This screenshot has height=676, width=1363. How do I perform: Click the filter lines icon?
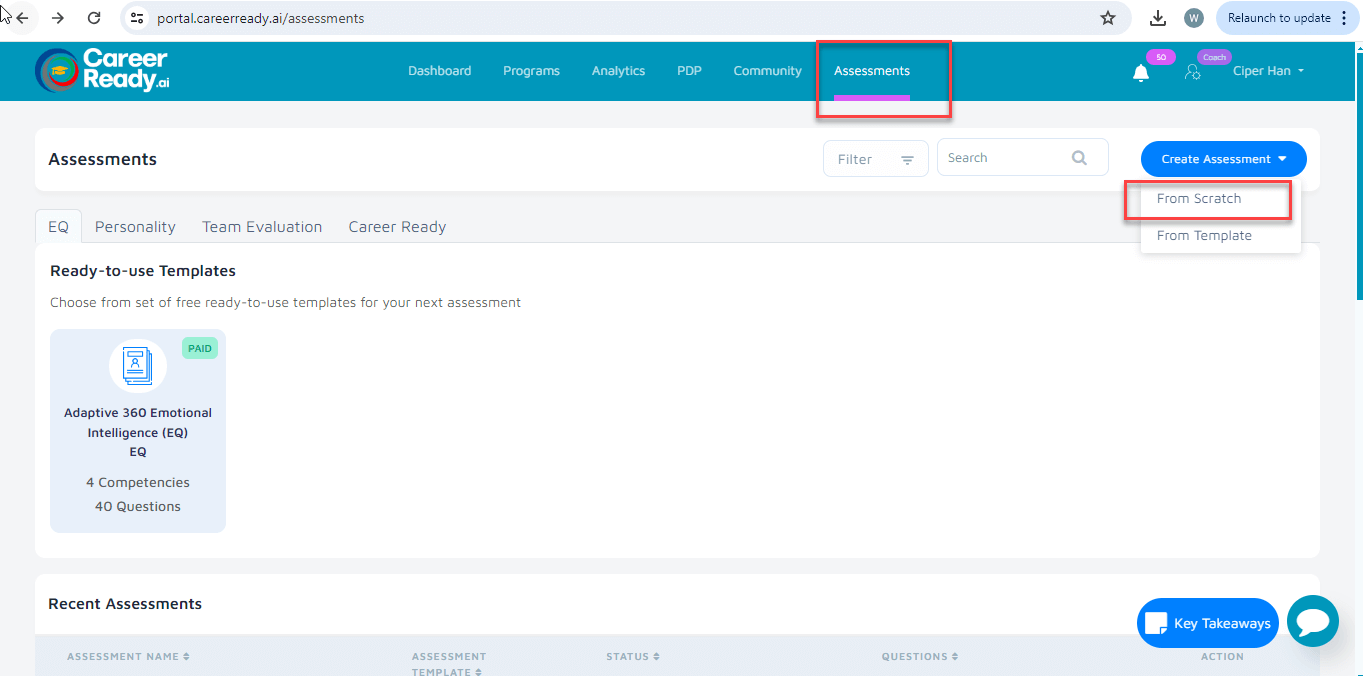tap(907, 160)
